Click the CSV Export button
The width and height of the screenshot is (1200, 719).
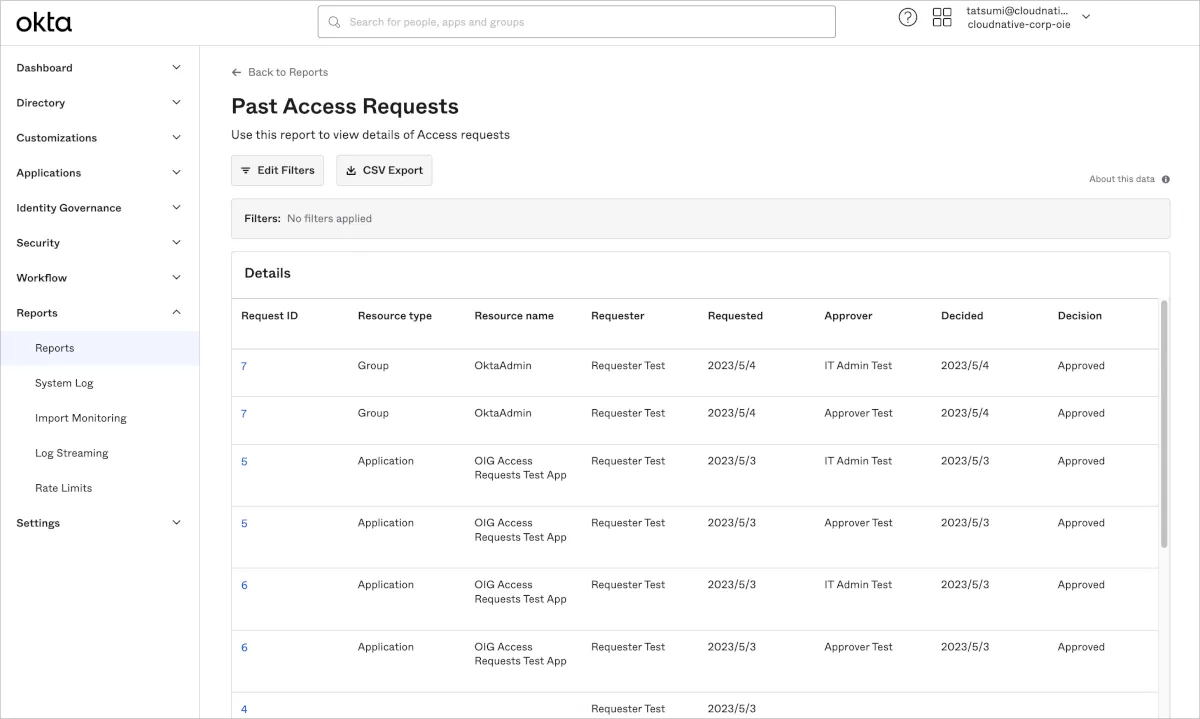[384, 170]
